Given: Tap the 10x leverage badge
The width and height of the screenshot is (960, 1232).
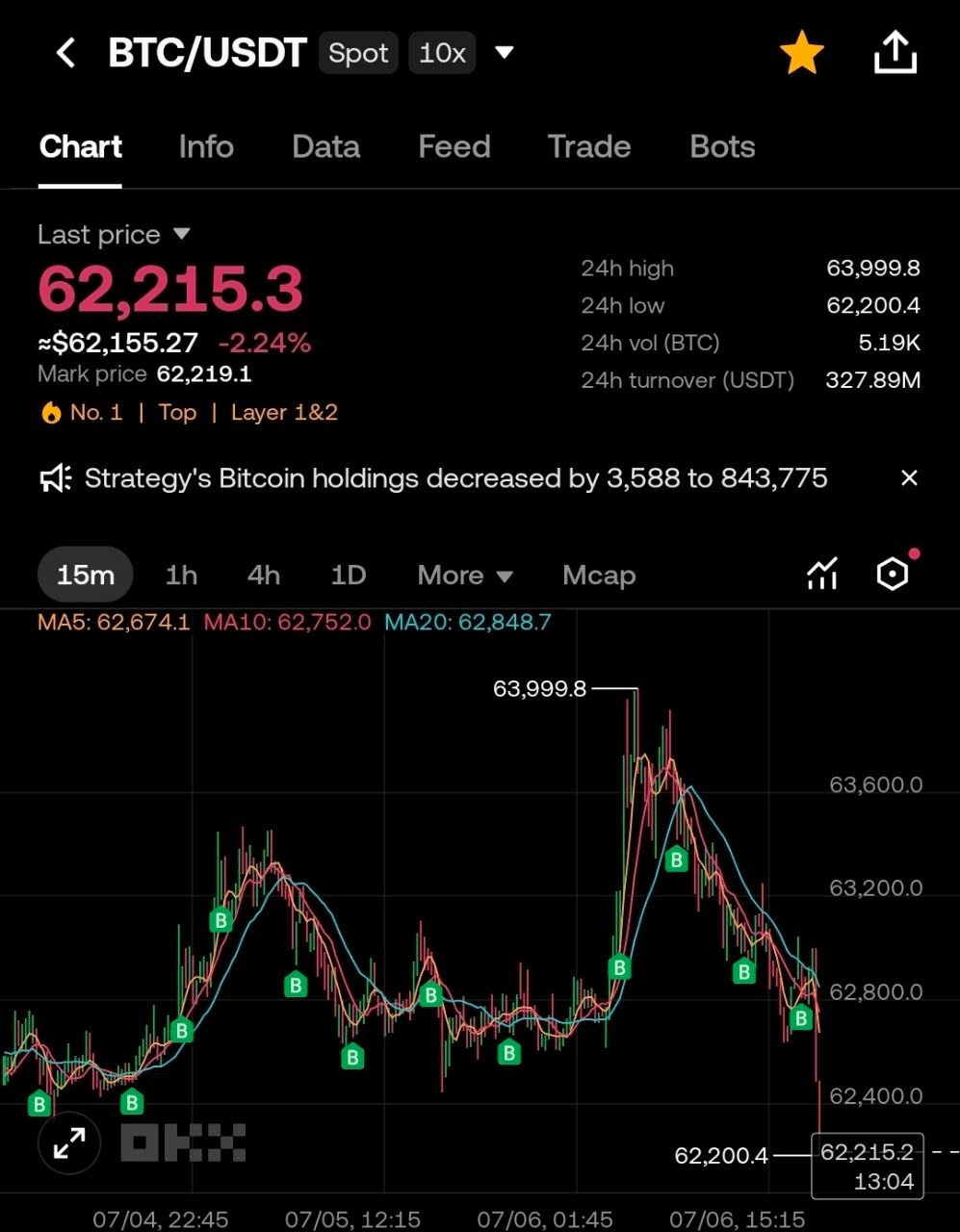Looking at the screenshot, I should (442, 53).
